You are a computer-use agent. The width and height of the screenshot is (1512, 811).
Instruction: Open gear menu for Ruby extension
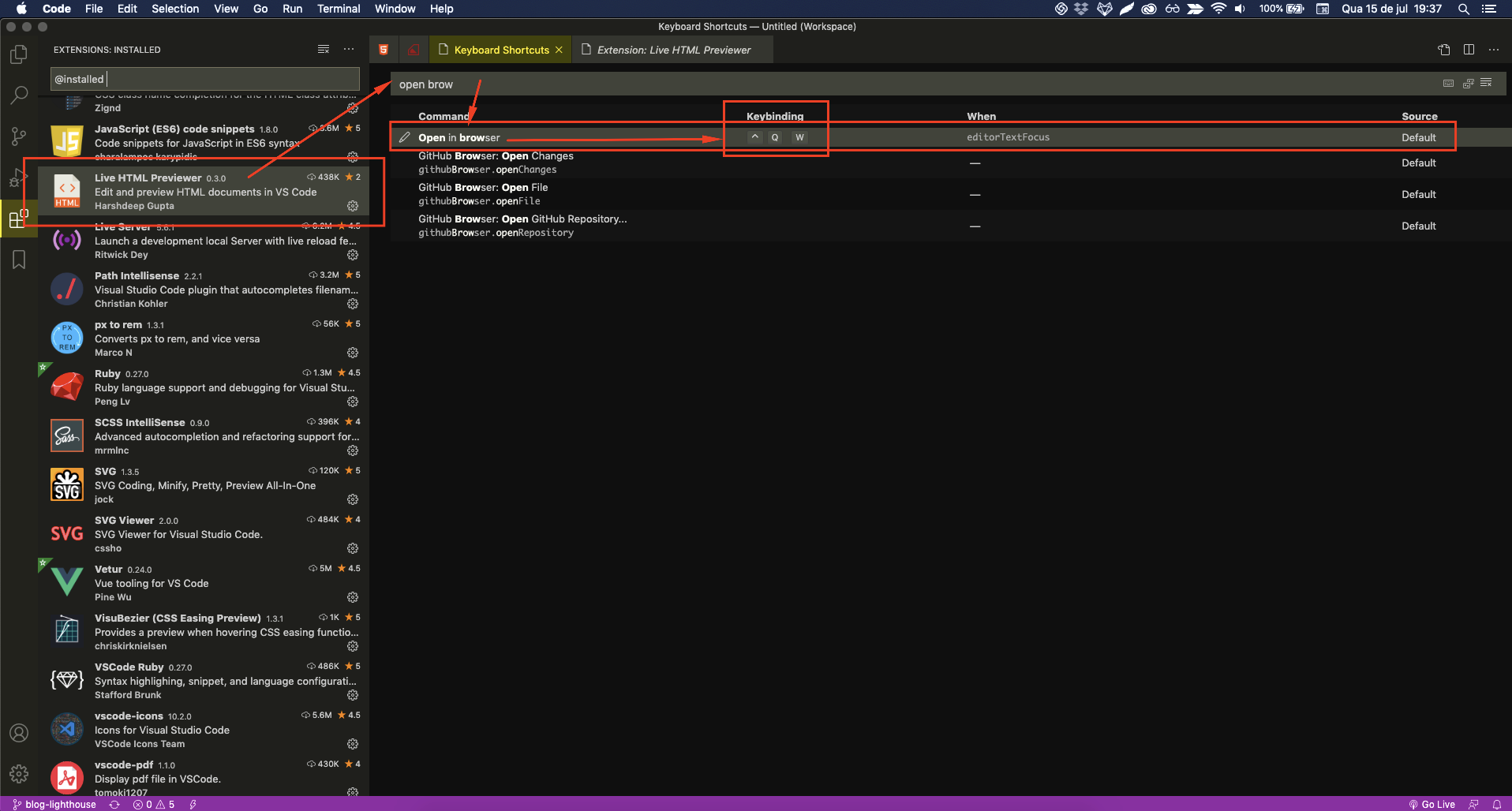click(353, 402)
